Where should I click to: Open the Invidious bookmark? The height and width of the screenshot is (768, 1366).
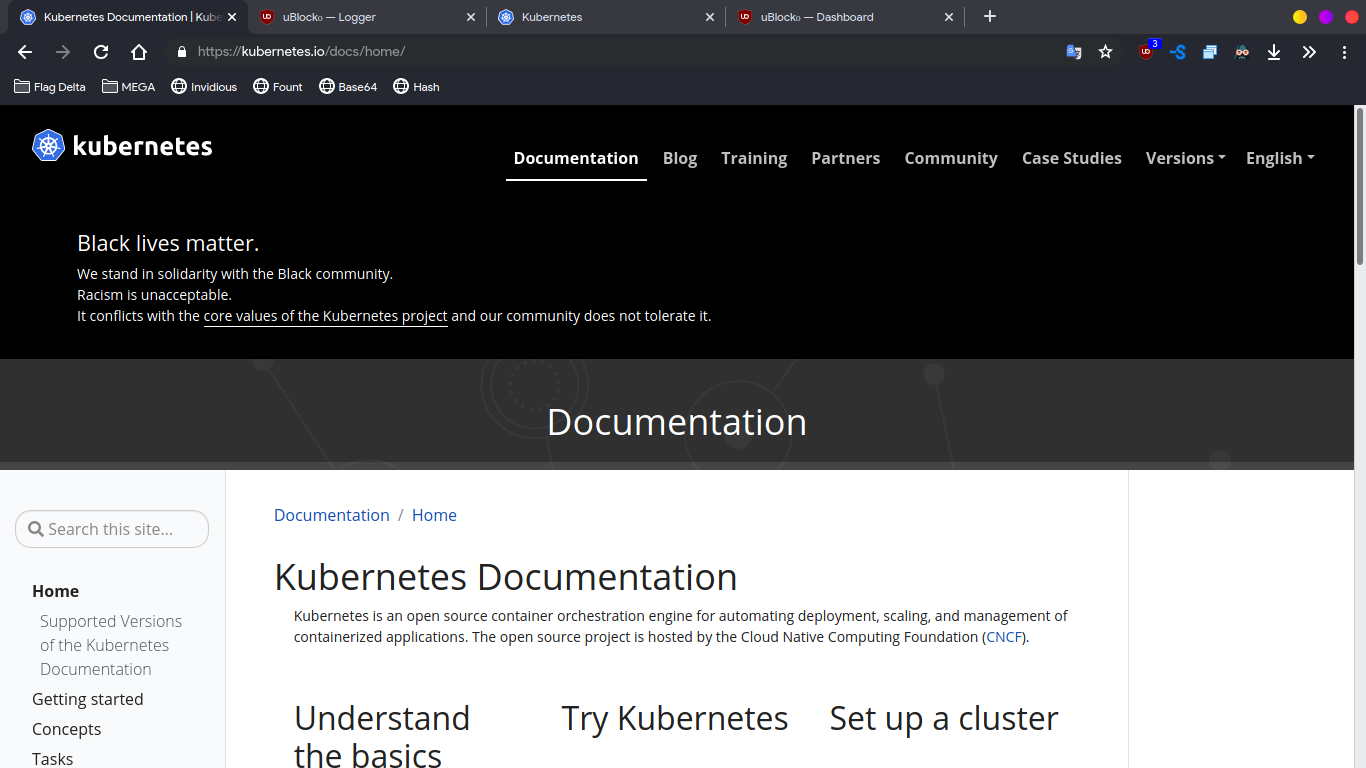(204, 87)
